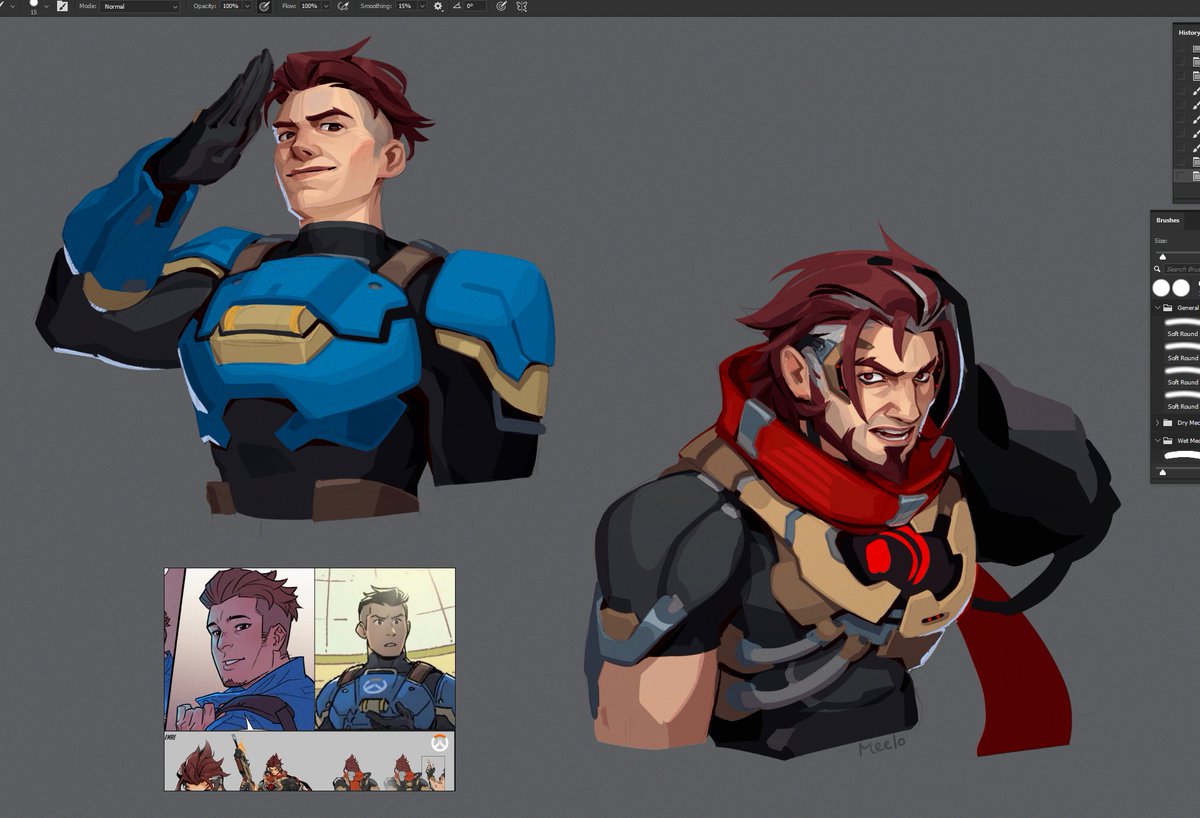Collapse the Wet Media Brushes folder
1200x818 pixels.
pos(1157,440)
